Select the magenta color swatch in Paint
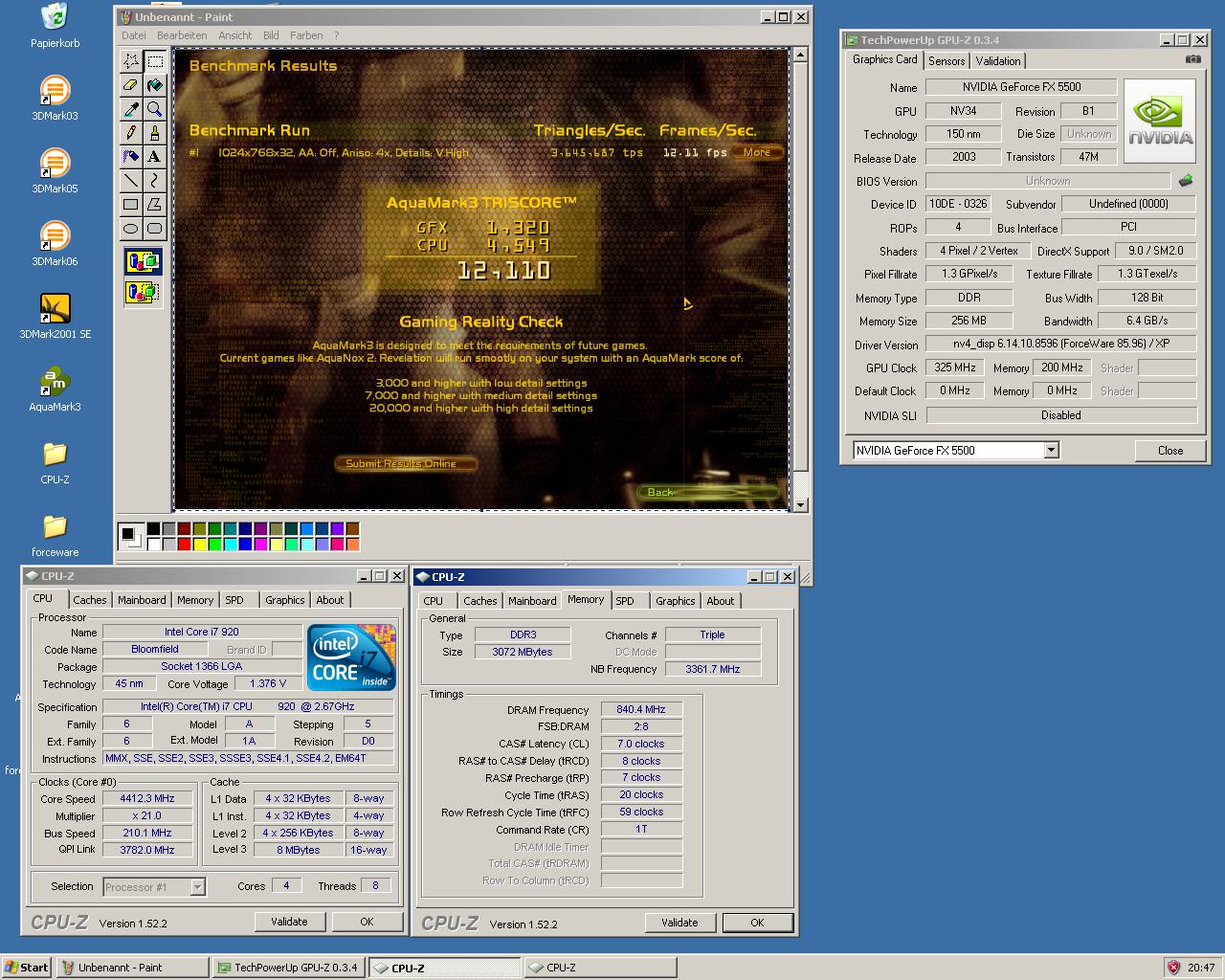The image size is (1225, 980). tap(260, 545)
